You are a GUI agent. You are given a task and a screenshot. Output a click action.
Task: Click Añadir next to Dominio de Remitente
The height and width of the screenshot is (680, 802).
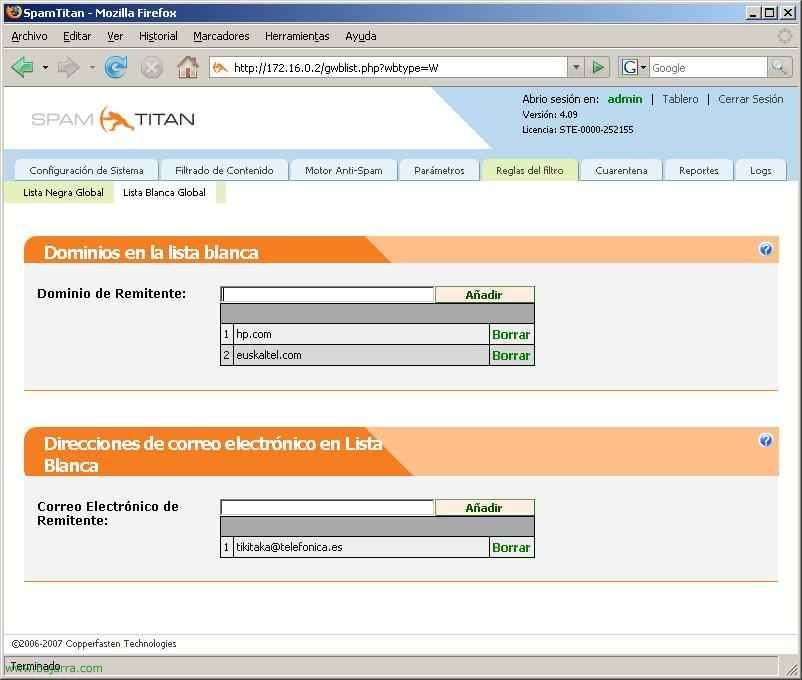(484, 295)
